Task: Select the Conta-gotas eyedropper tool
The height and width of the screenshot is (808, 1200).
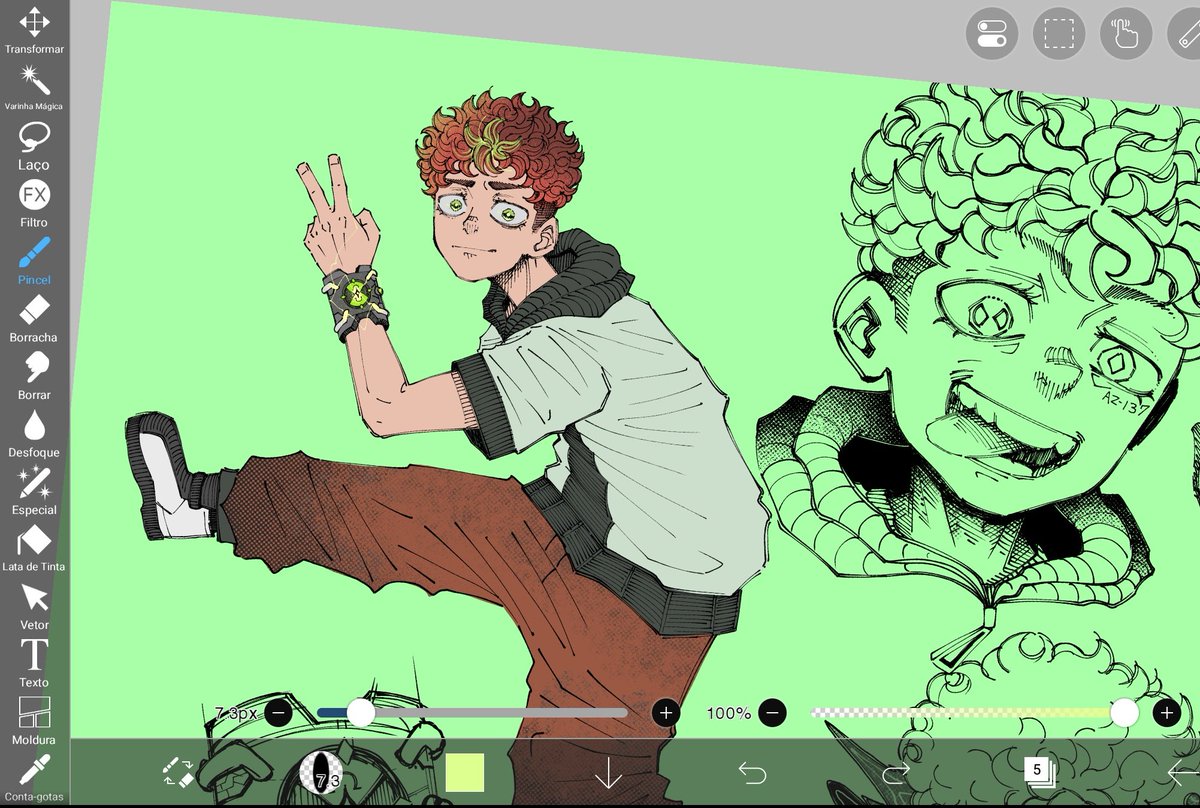Action: point(34,778)
